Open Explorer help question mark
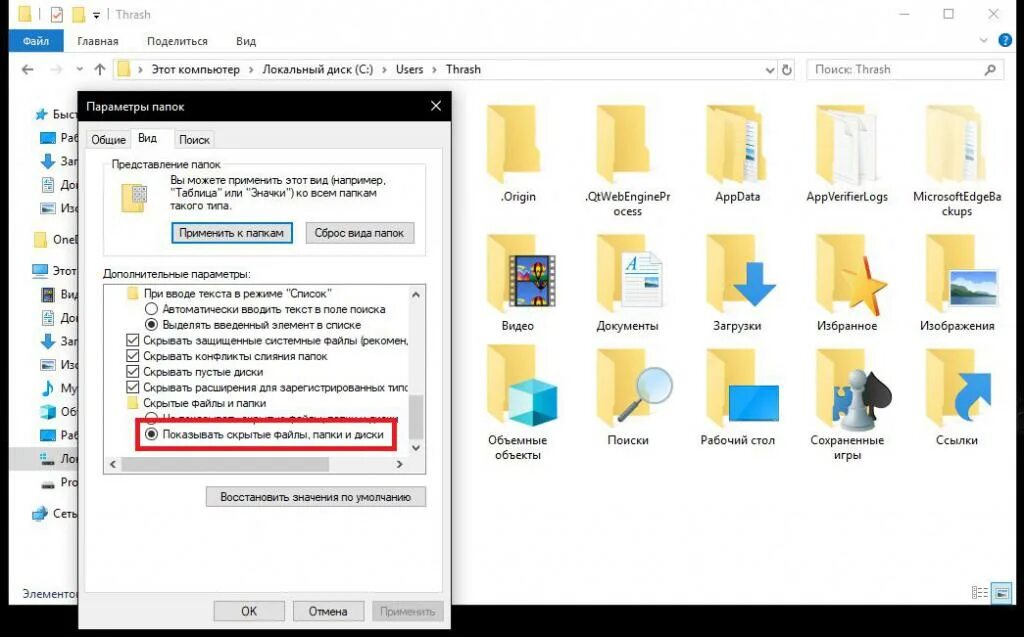This screenshot has height=637, width=1024. pyautogui.click(x=1005, y=41)
